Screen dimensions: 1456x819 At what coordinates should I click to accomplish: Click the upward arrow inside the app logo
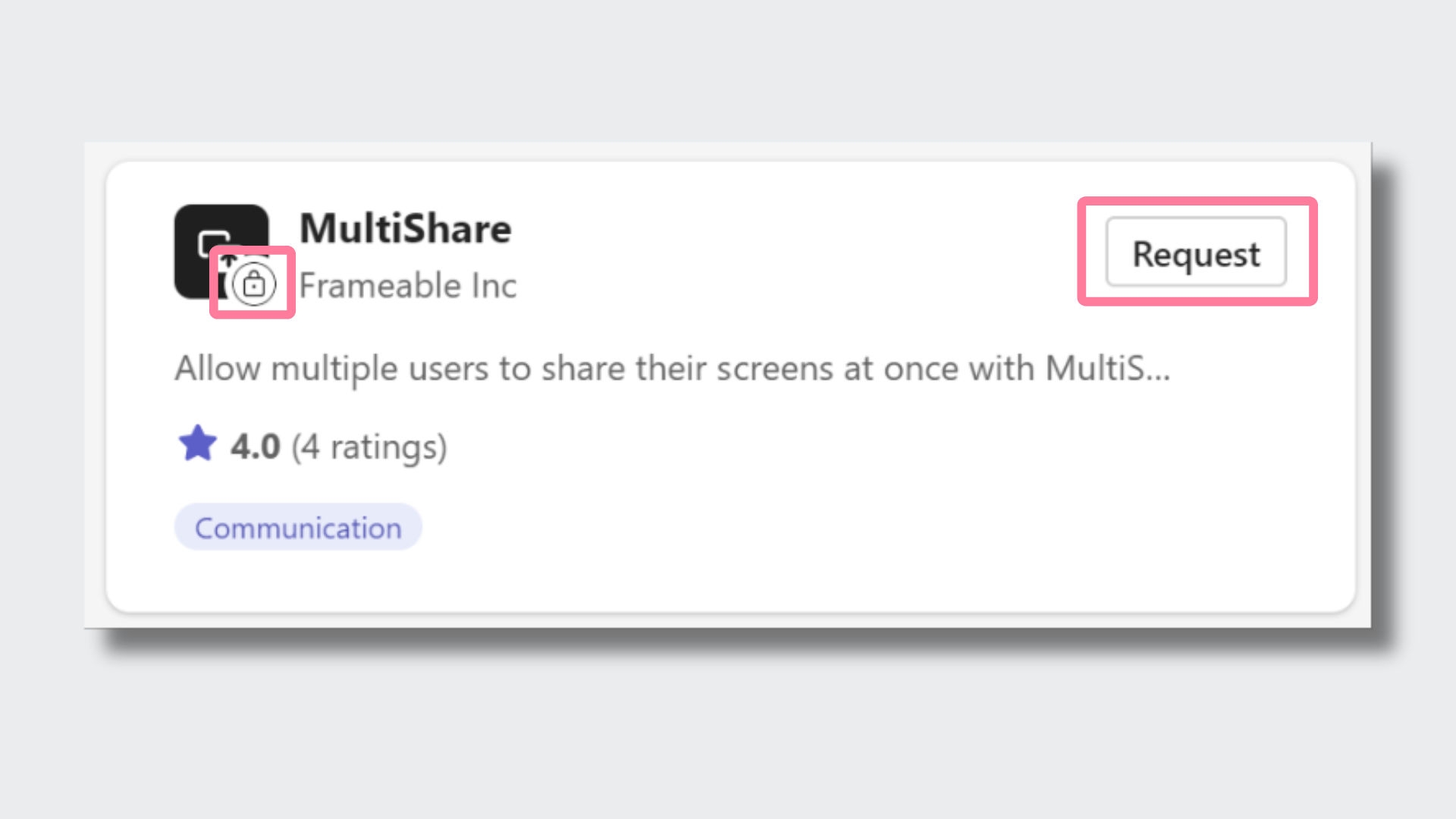228,261
